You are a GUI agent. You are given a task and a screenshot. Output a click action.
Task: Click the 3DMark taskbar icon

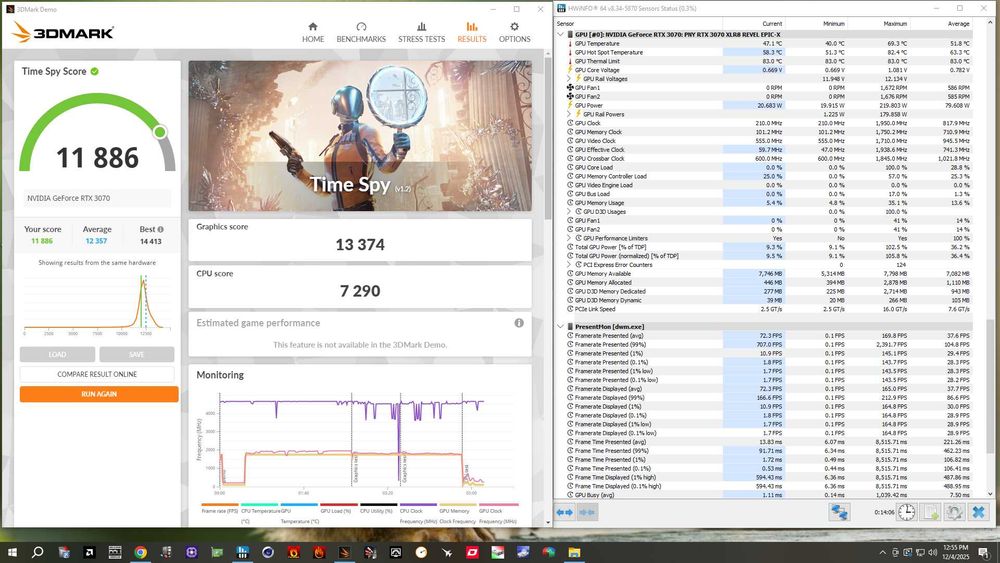pyautogui.click(x=344, y=552)
